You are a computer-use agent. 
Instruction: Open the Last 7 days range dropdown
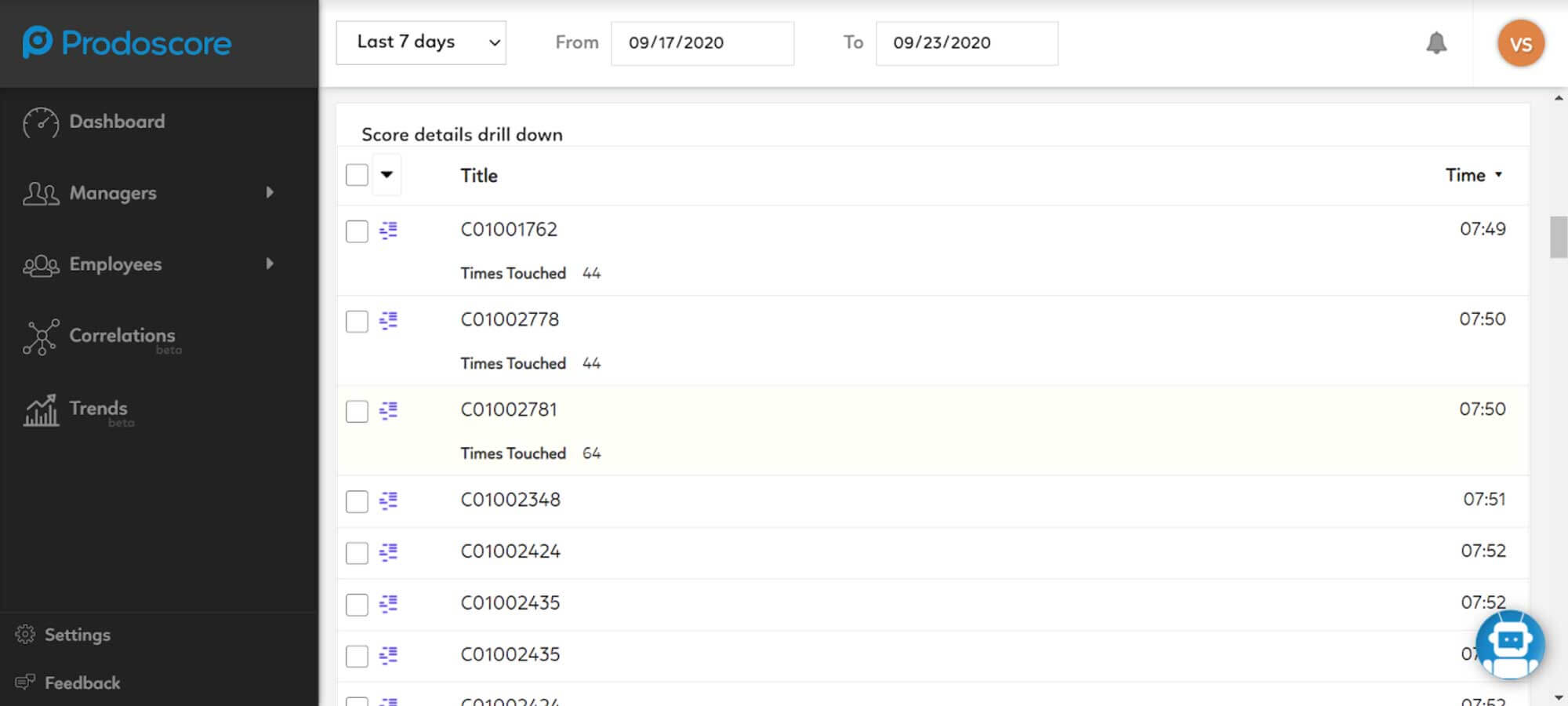[x=421, y=42]
